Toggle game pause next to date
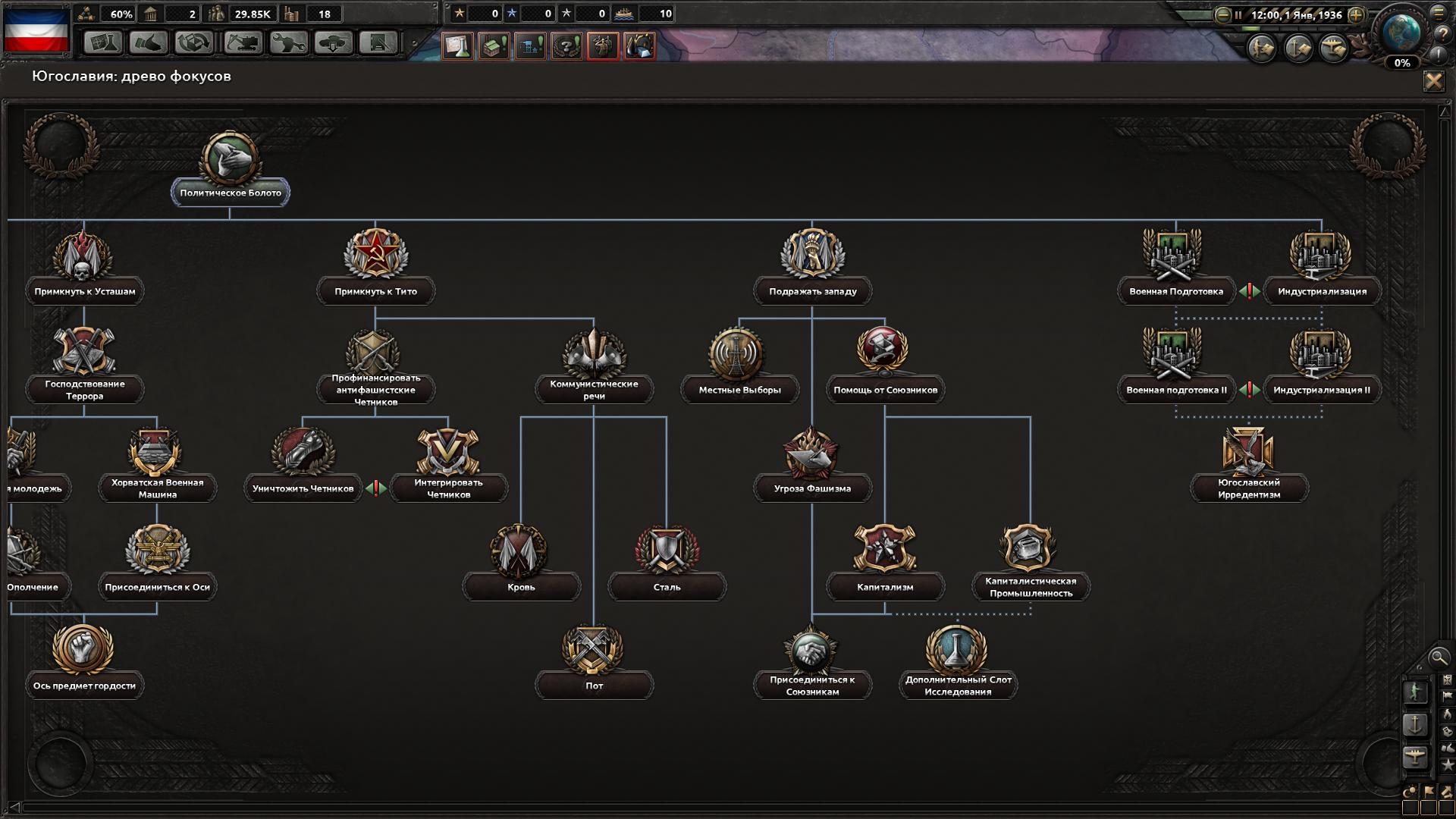Image resolution: width=1456 pixels, height=819 pixels. point(1238,14)
